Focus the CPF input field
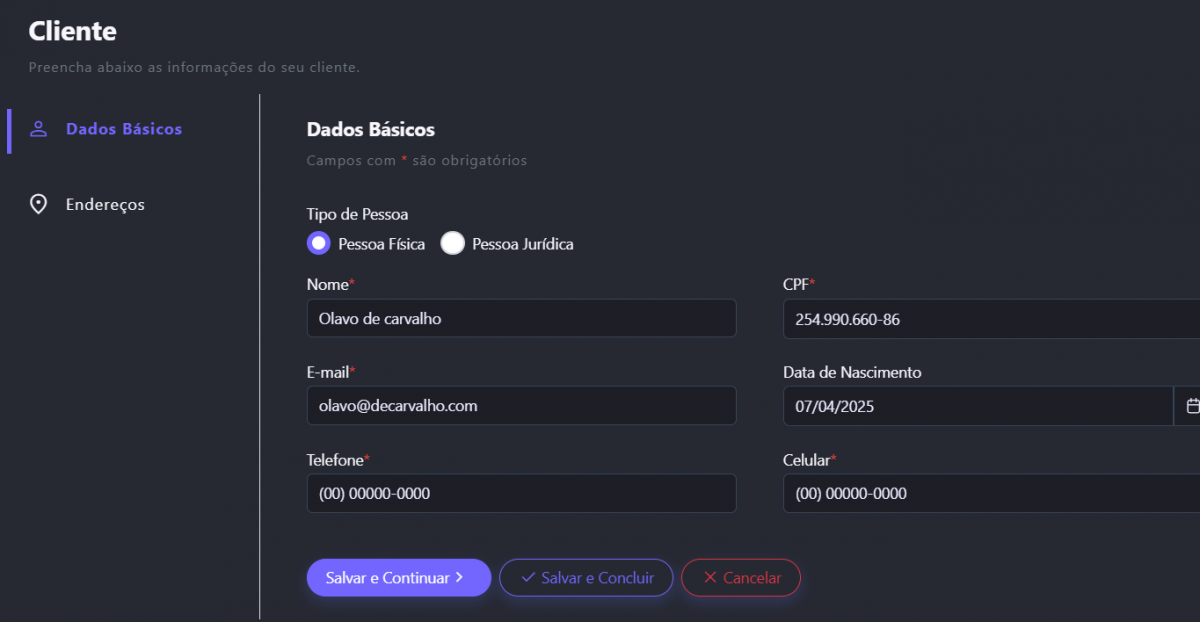The width and height of the screenshot is (1200, 622). pos(990,319)
